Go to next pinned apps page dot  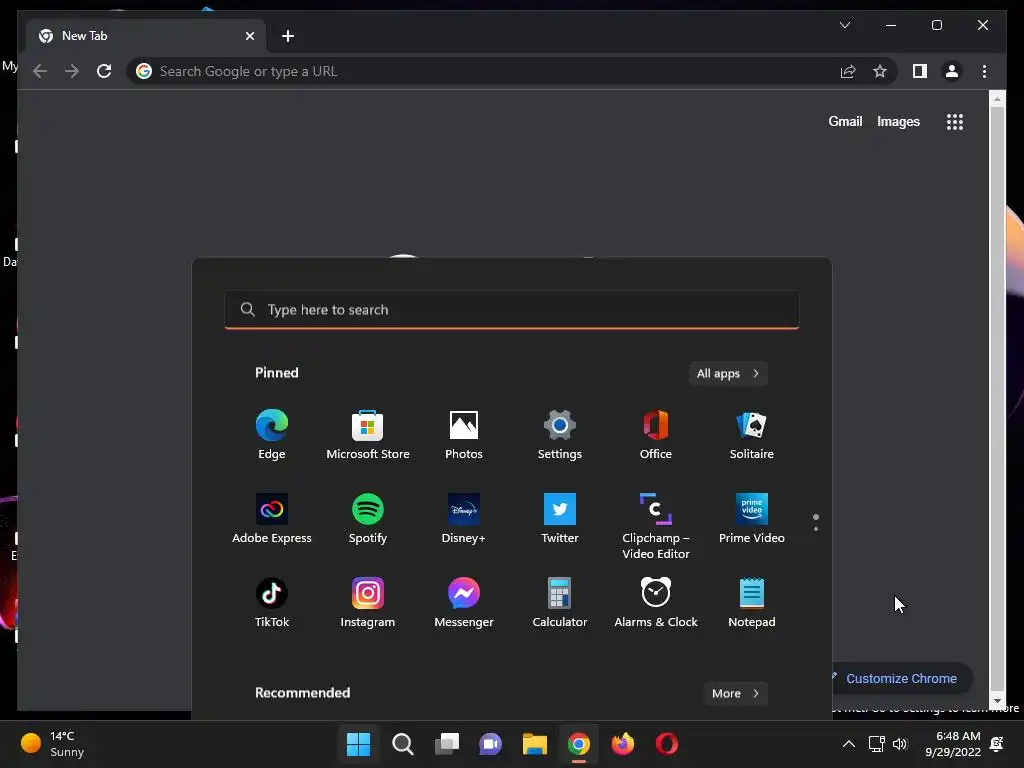click(x=816, y=528)
